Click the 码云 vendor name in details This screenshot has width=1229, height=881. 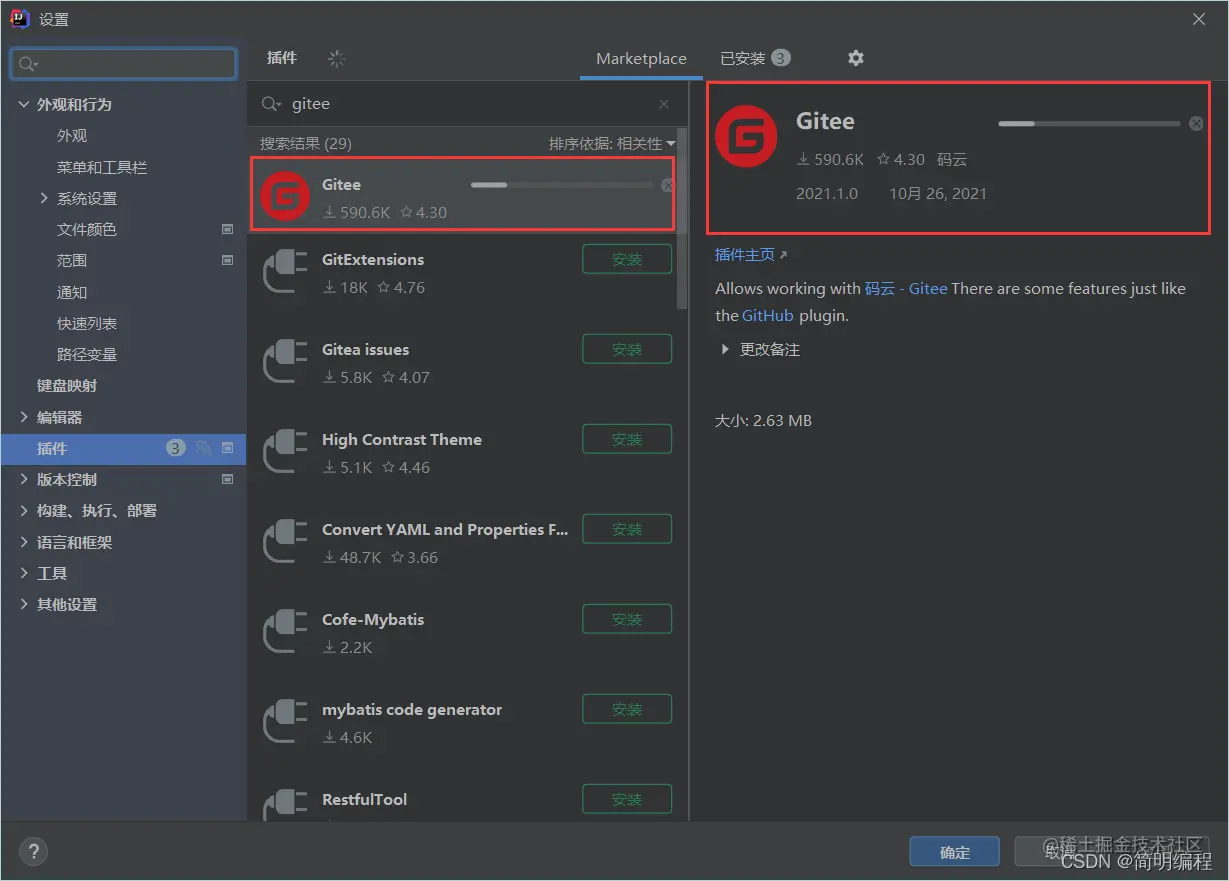point(952,159)
